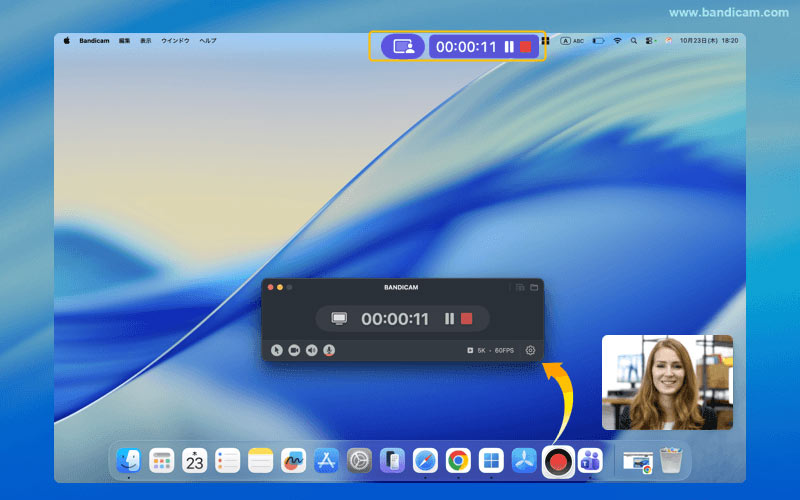Screen dimensions: 800x500
Task: Click the screen mode monitor icon in Bandicam
Action: click(339, 319)
